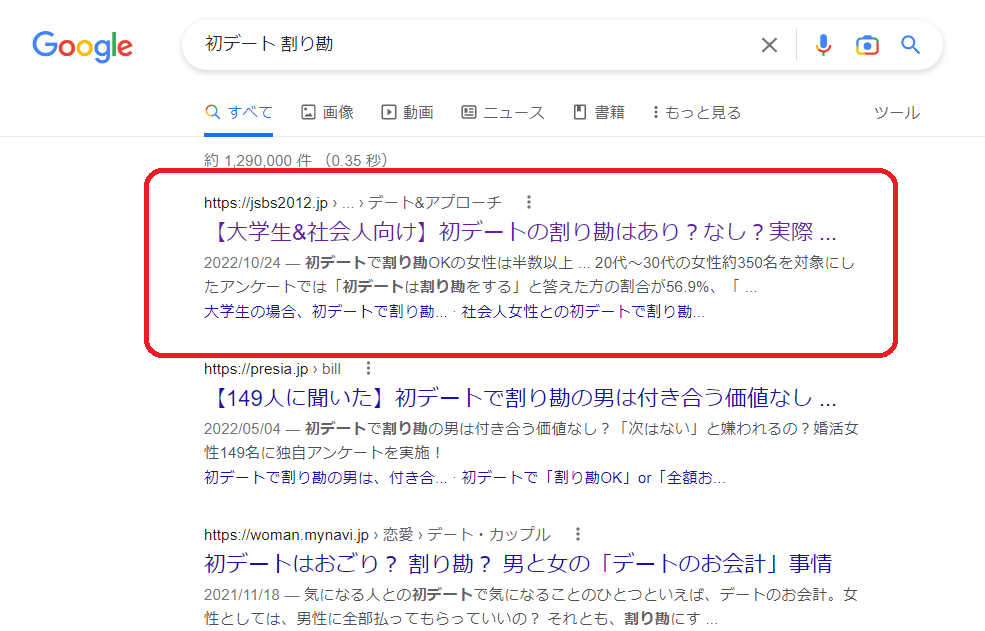This screenshot has width=985, height=631.
Task: Open result 【大学生&社会人向け】初デートの割り勘はあり?
Action: tap(520, 232)
